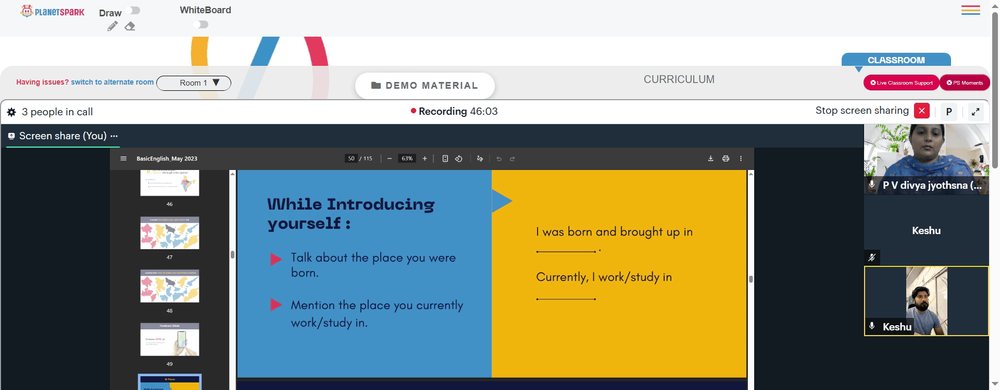Screen dimensions: 1000x390
Task: Click BasicEnglish_May 2023 file title
Action: coord(168,159)
